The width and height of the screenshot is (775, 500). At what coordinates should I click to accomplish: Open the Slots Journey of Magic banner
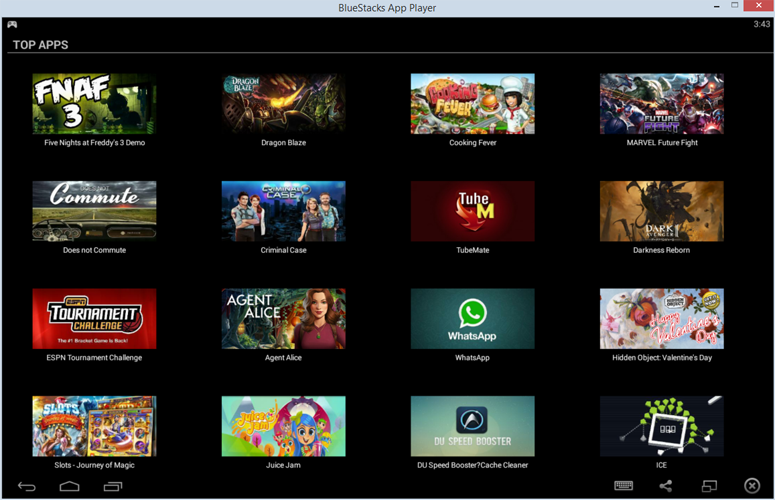[94, 426]
